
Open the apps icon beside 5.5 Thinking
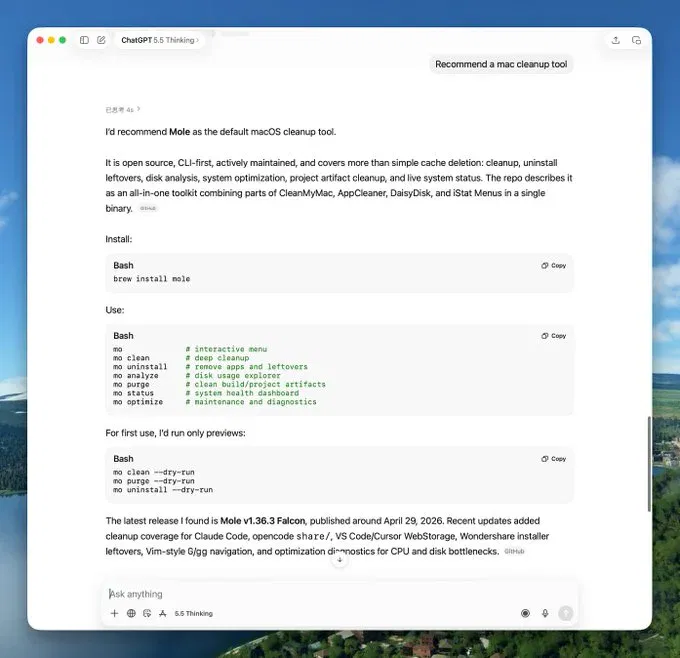[163, 613]
